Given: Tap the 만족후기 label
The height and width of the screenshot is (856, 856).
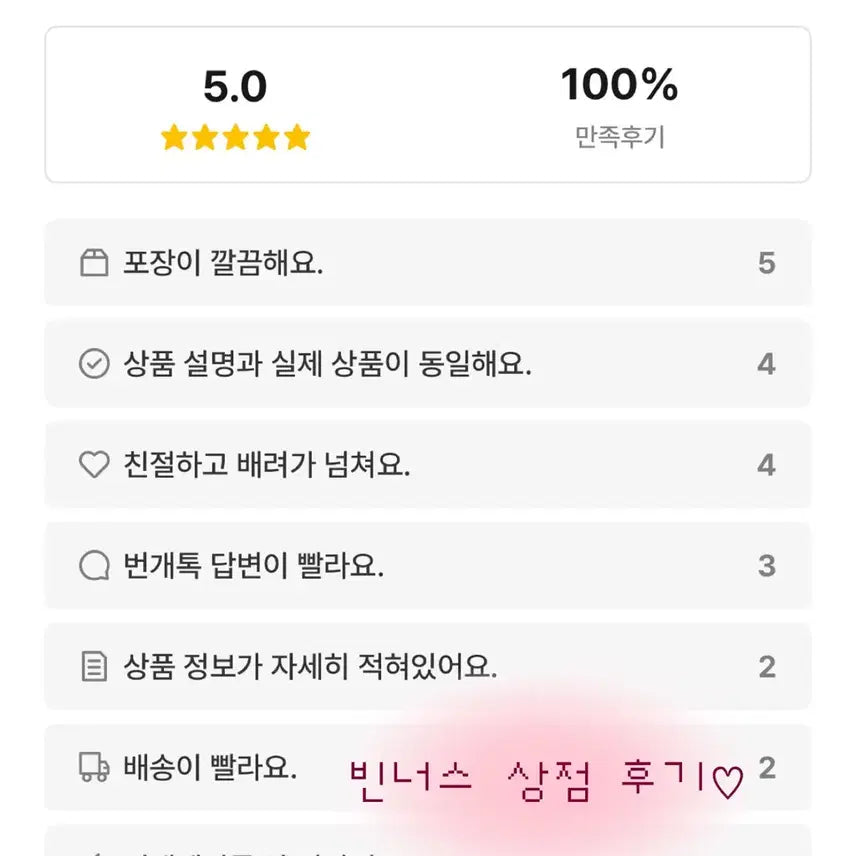Looking at the screenshot, I should point(619,137).
